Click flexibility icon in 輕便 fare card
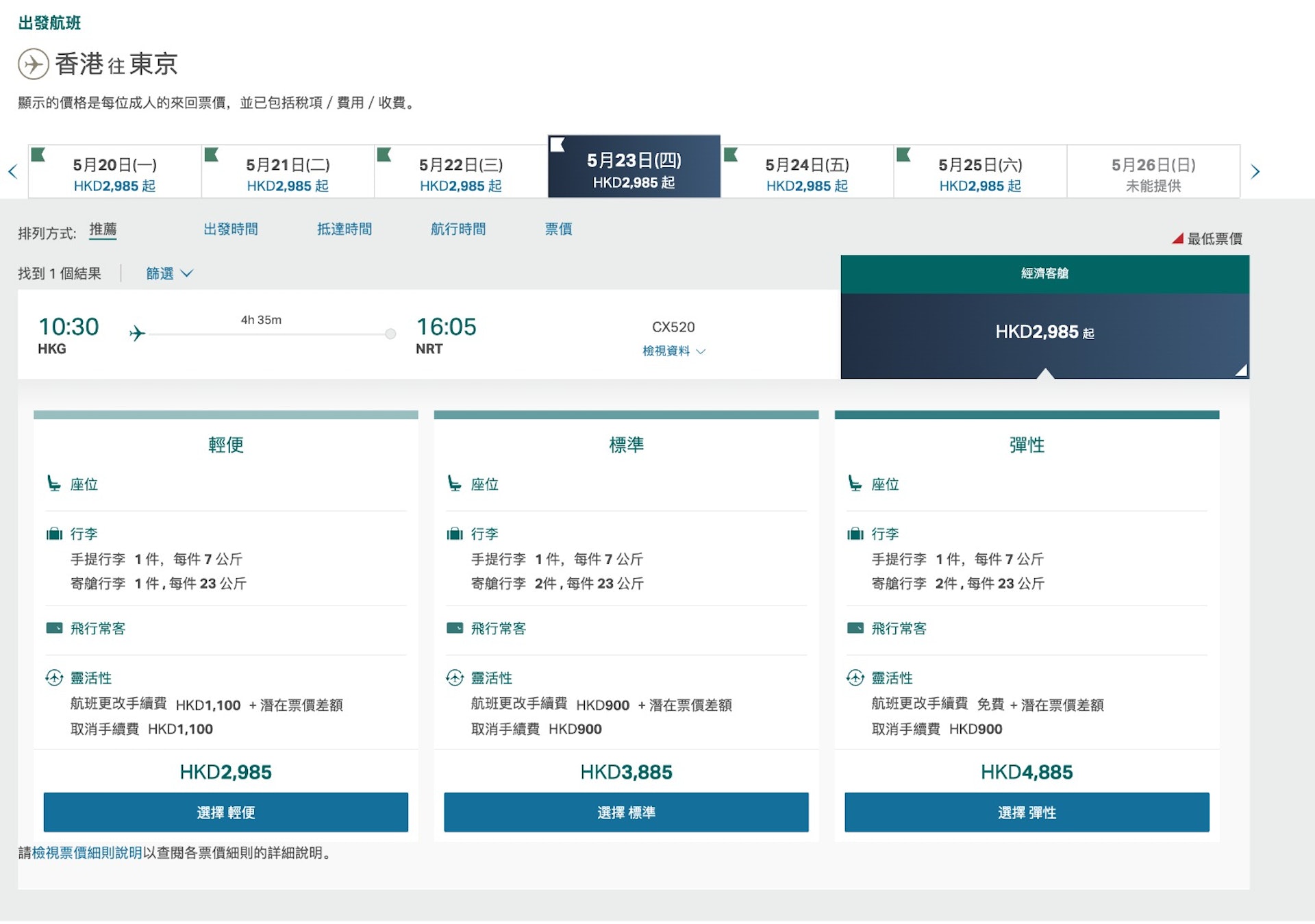Viewport: 1315px width, 924px height. click(54, 677)
